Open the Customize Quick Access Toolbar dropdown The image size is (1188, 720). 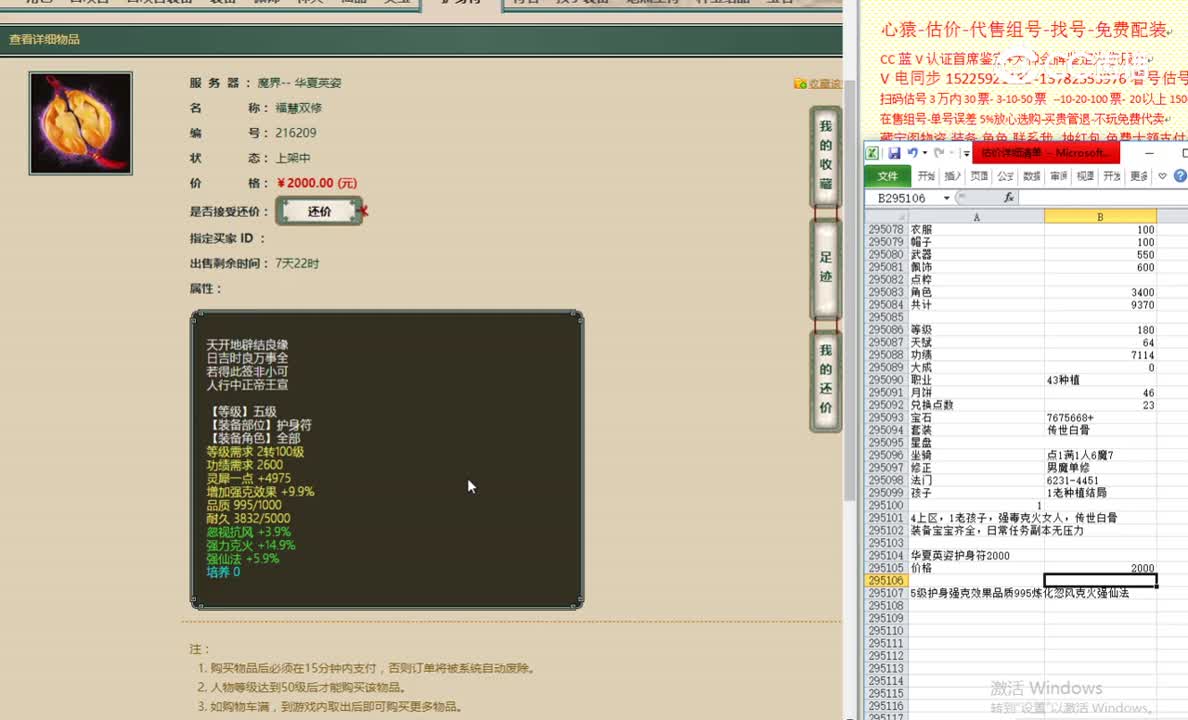966,152
